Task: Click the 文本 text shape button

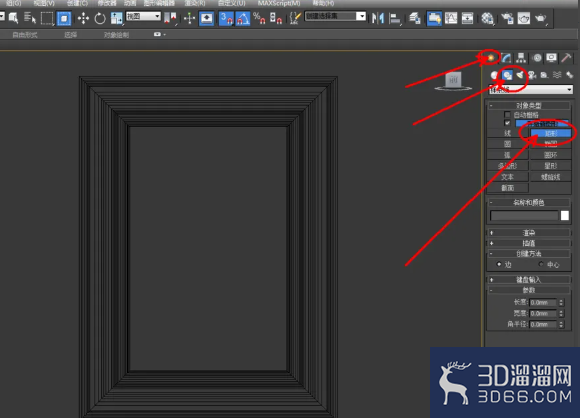Action: click(508, 177)
